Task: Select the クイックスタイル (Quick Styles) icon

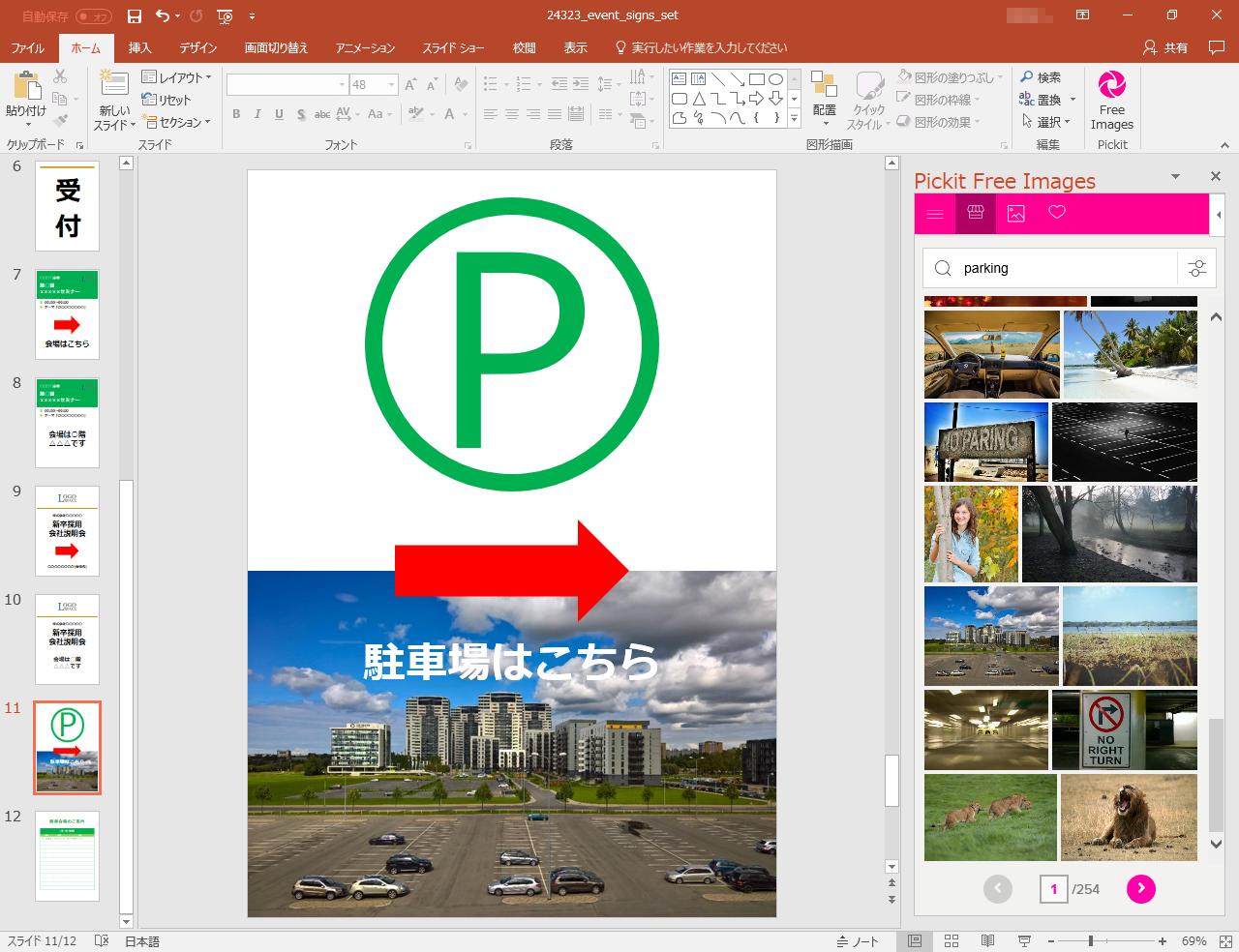Action: pos(868,97)
